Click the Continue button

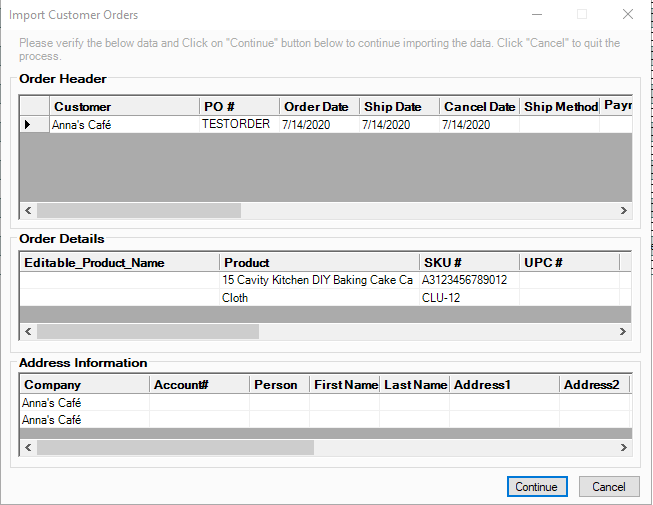click(537, 487)
